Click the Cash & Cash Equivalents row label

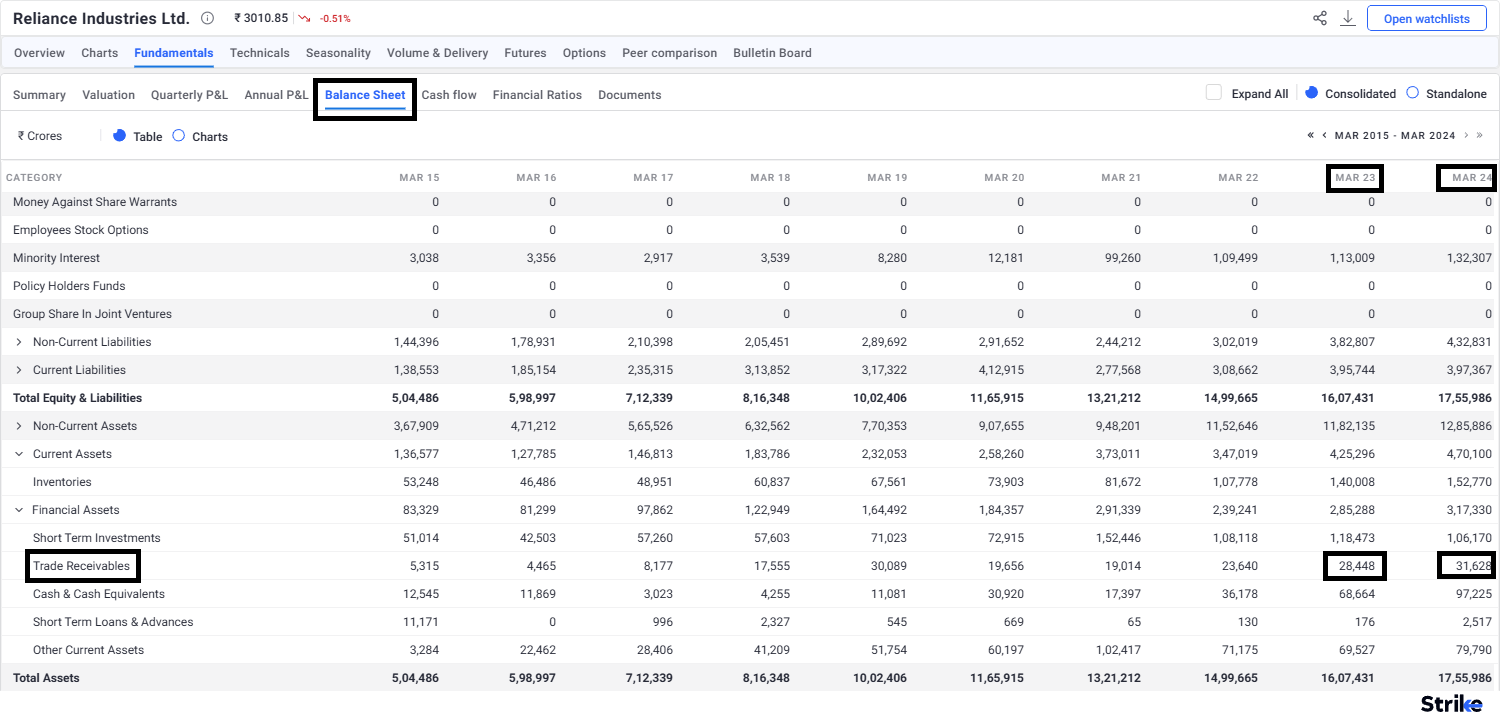pos(99,594)
